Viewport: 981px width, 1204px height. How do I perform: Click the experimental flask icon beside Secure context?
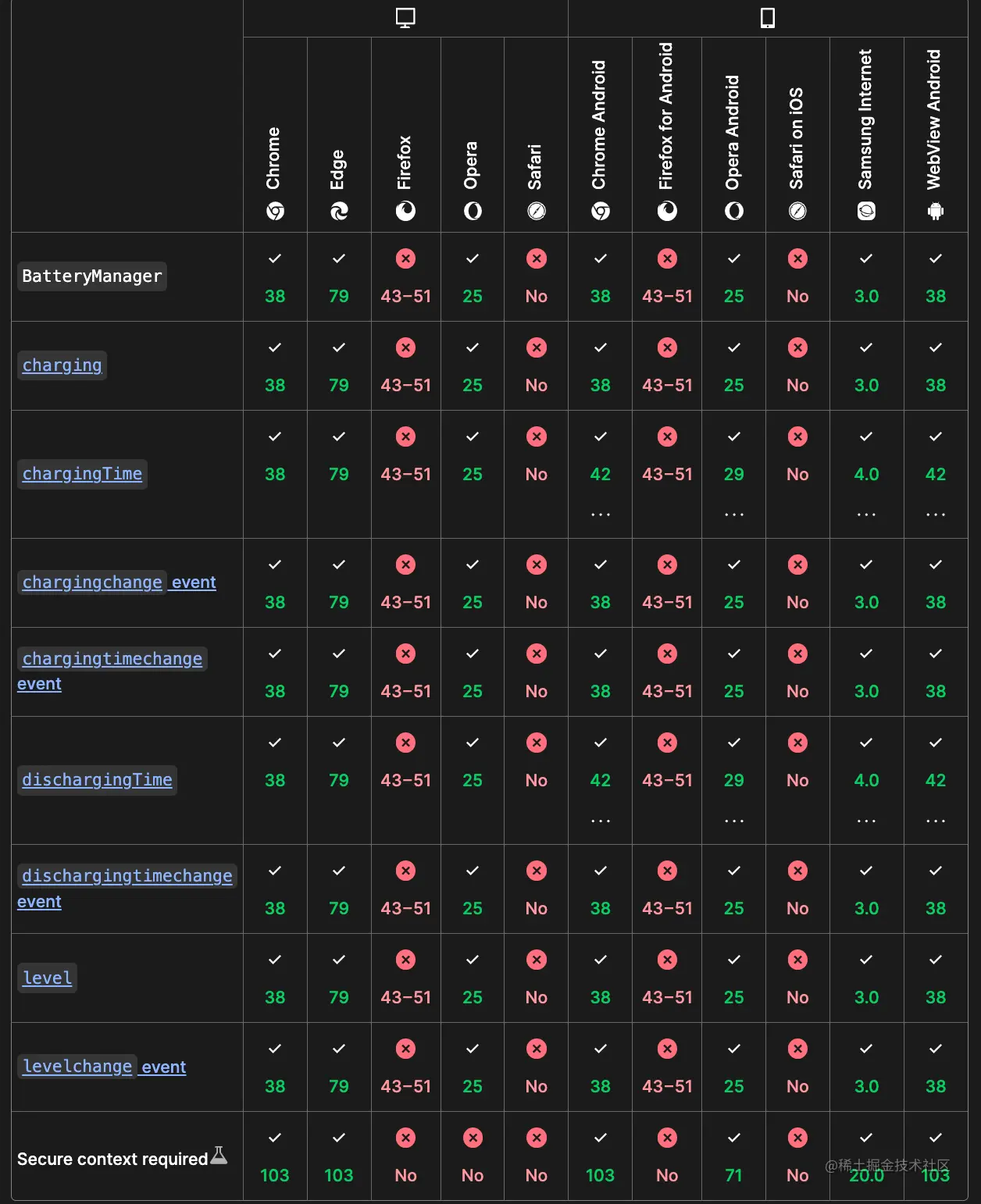click(219, 1156)
